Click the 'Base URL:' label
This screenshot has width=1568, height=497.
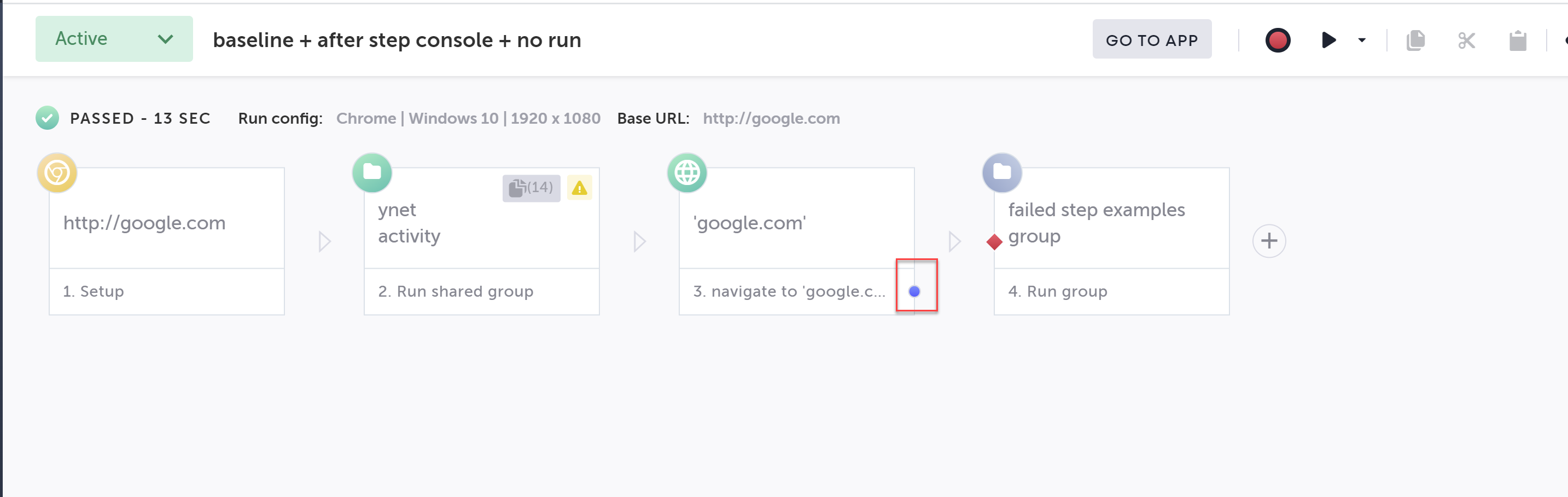click(653, 118)
